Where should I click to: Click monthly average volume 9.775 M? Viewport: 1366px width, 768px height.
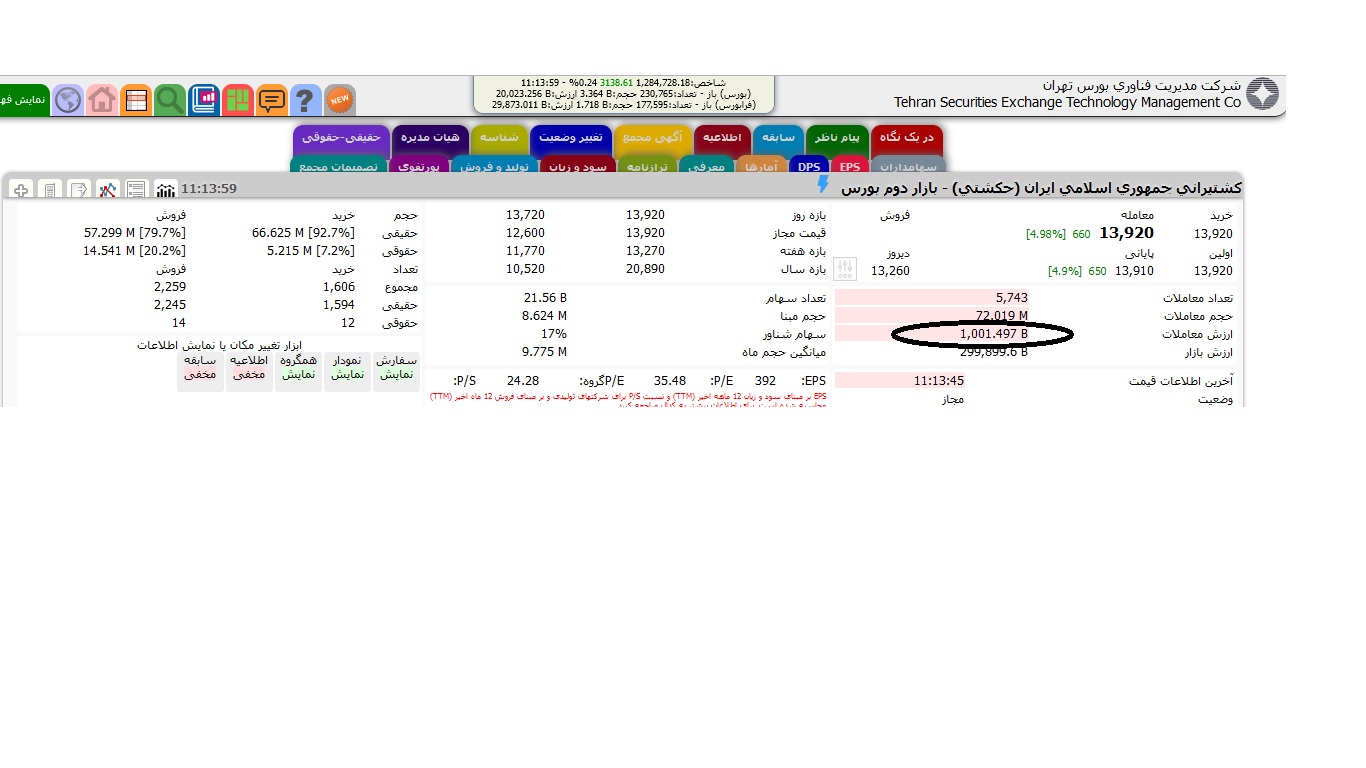tap(545, 352)
